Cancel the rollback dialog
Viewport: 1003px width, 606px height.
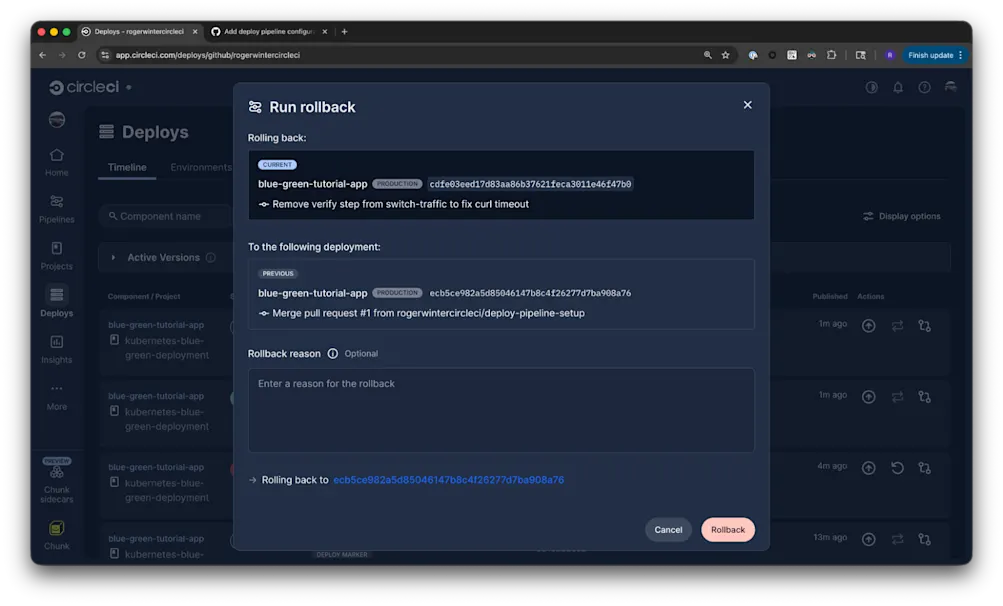point(668,530)
